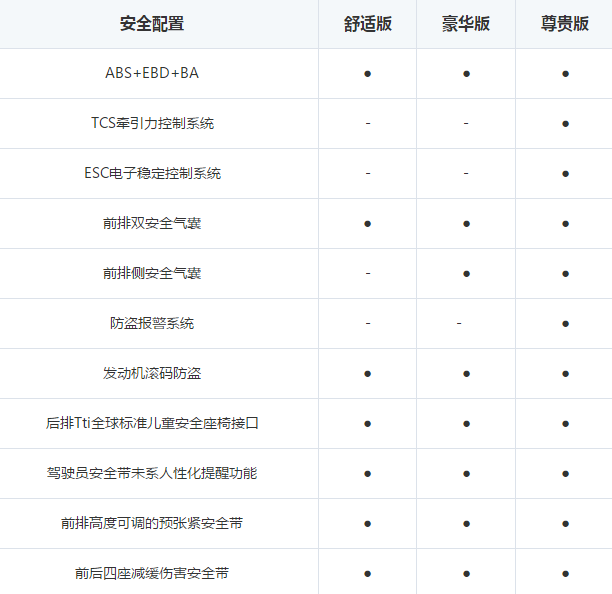Click 预张紧安全带 dot under 豪华版

click(x=466, y=524)
